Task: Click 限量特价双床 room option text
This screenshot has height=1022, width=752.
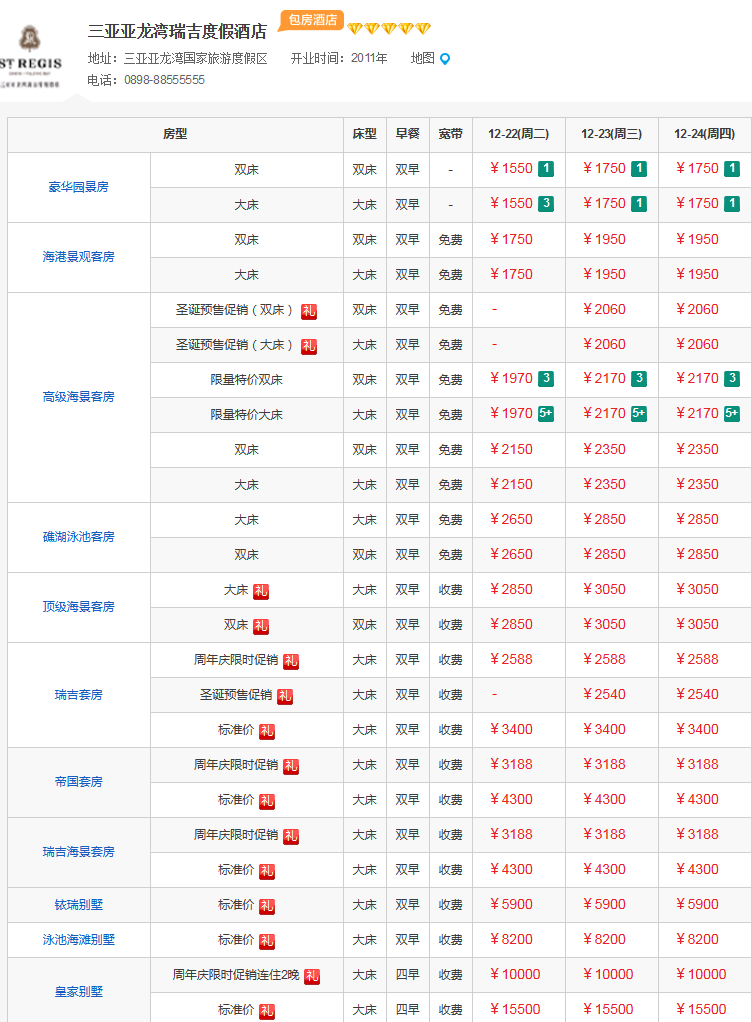Action: pos(246,380)
